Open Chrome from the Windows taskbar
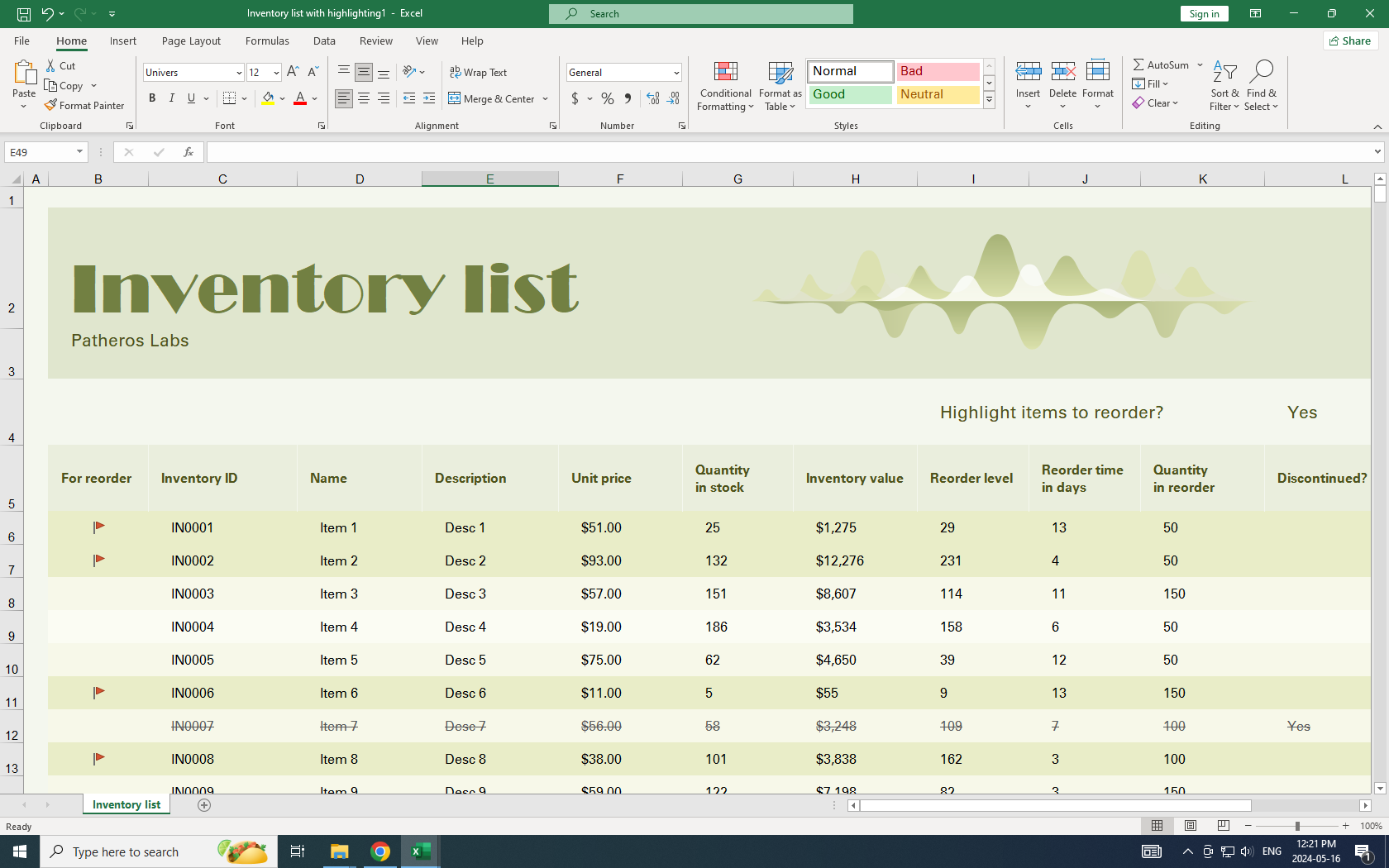Screen dimensions: 1389x868 (380, 851)
